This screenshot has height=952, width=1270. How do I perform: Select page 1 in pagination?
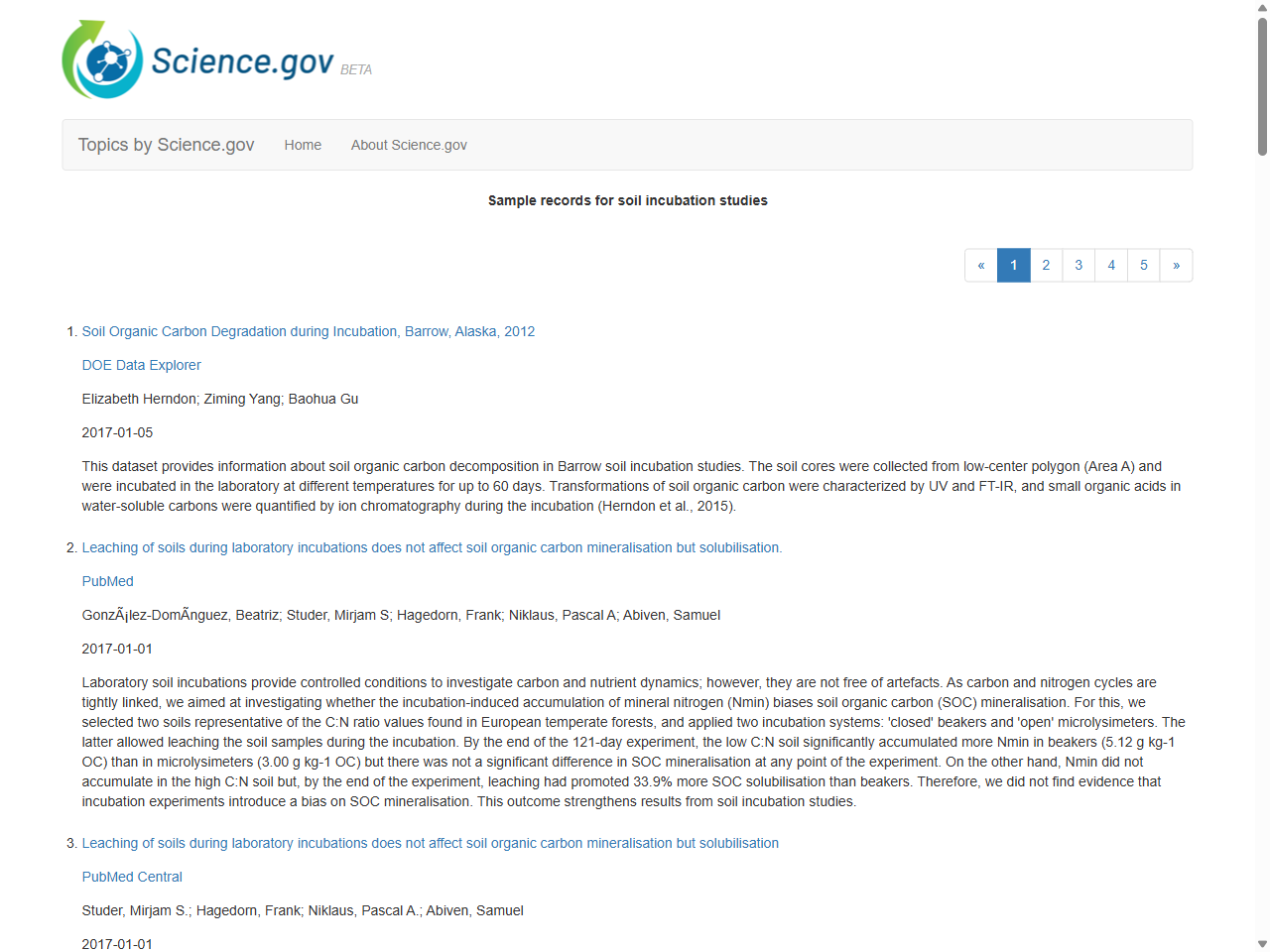1014,265
